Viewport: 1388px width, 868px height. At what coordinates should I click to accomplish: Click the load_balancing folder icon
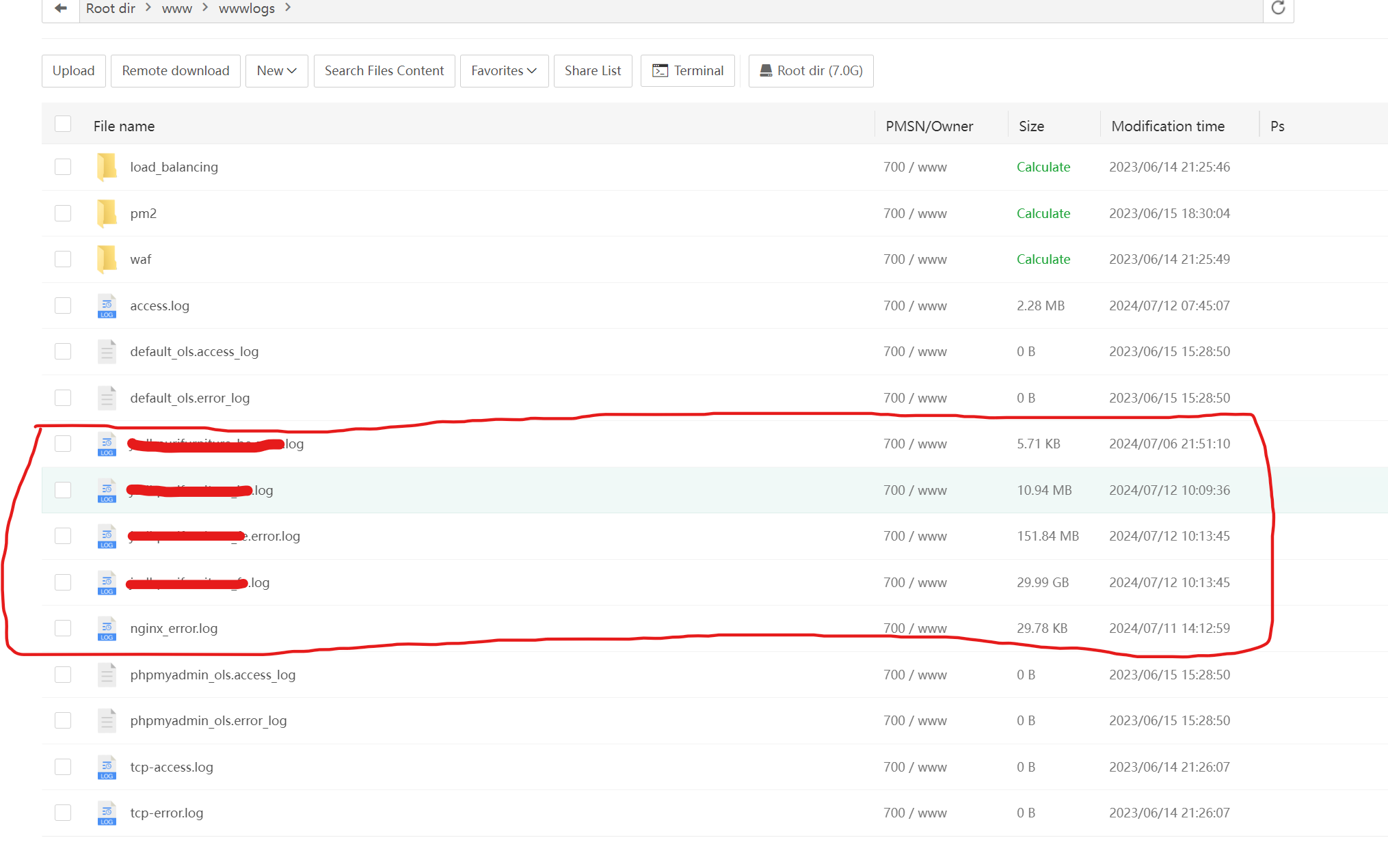107,167
